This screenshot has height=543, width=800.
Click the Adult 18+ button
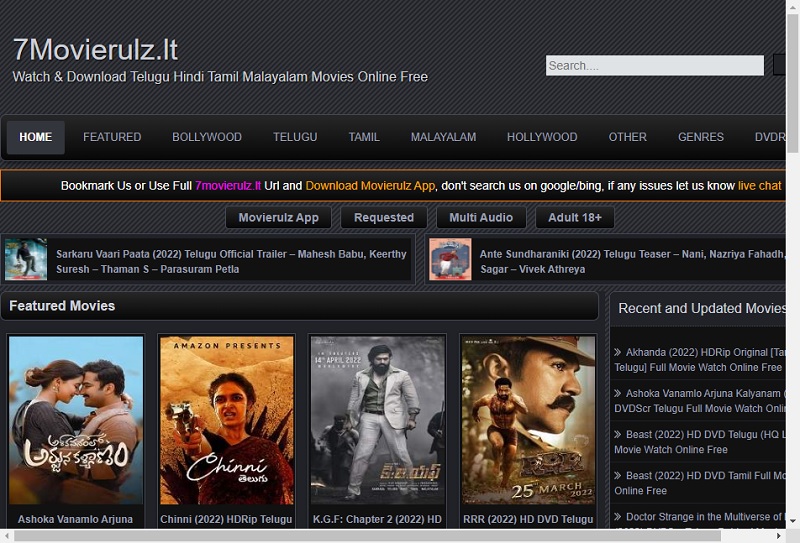(574, 218)
